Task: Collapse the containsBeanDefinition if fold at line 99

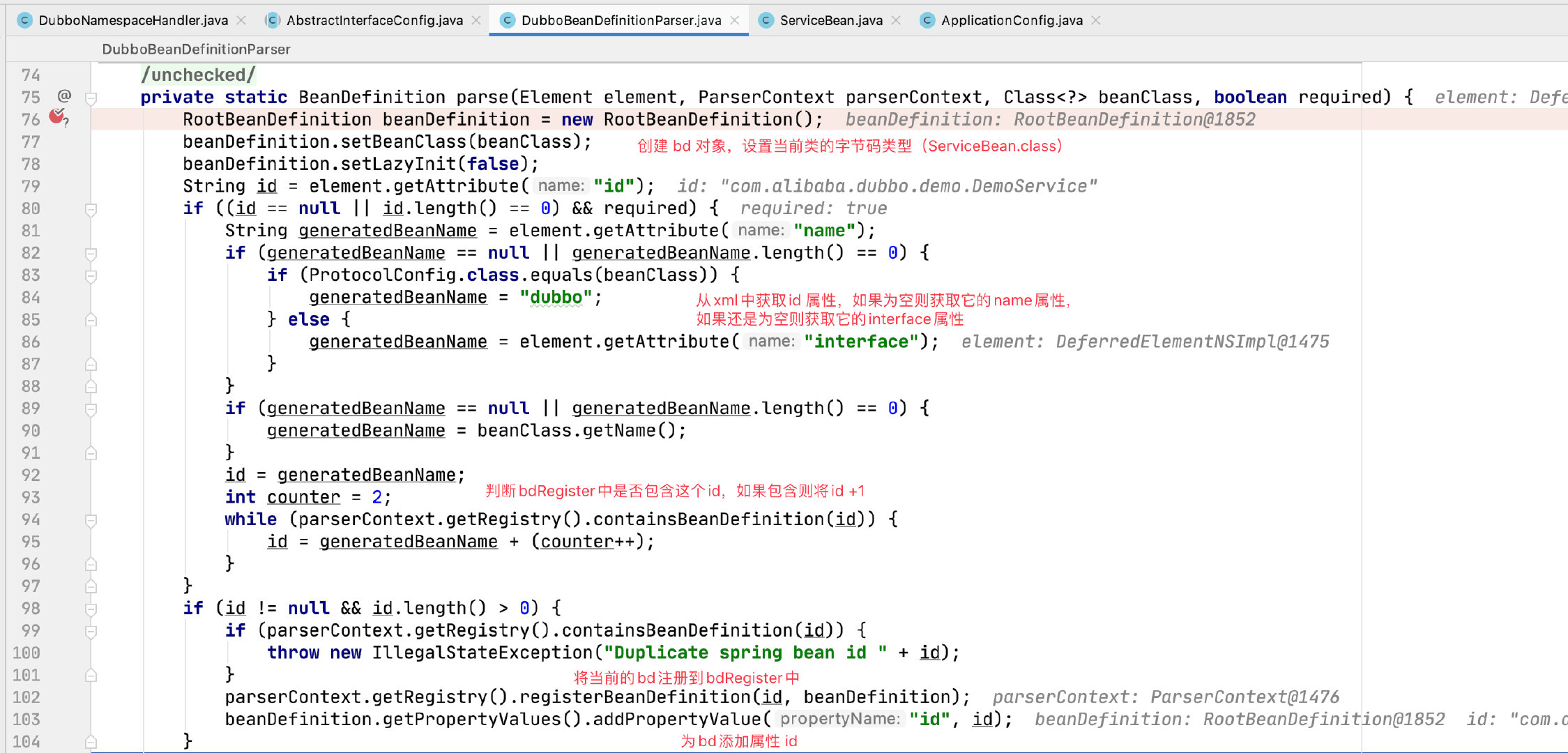Action: (91, 631)
